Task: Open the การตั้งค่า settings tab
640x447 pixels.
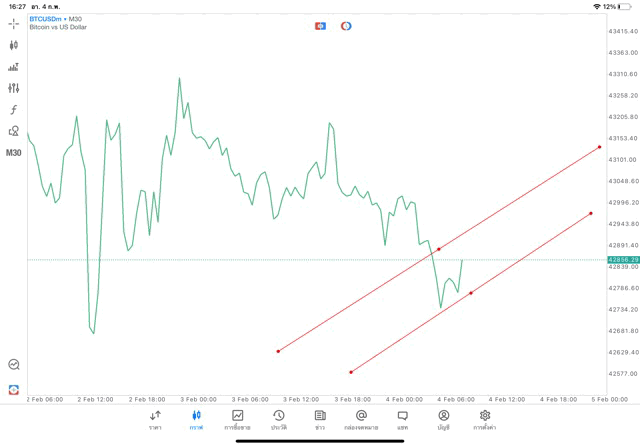Action: (485, 420)
